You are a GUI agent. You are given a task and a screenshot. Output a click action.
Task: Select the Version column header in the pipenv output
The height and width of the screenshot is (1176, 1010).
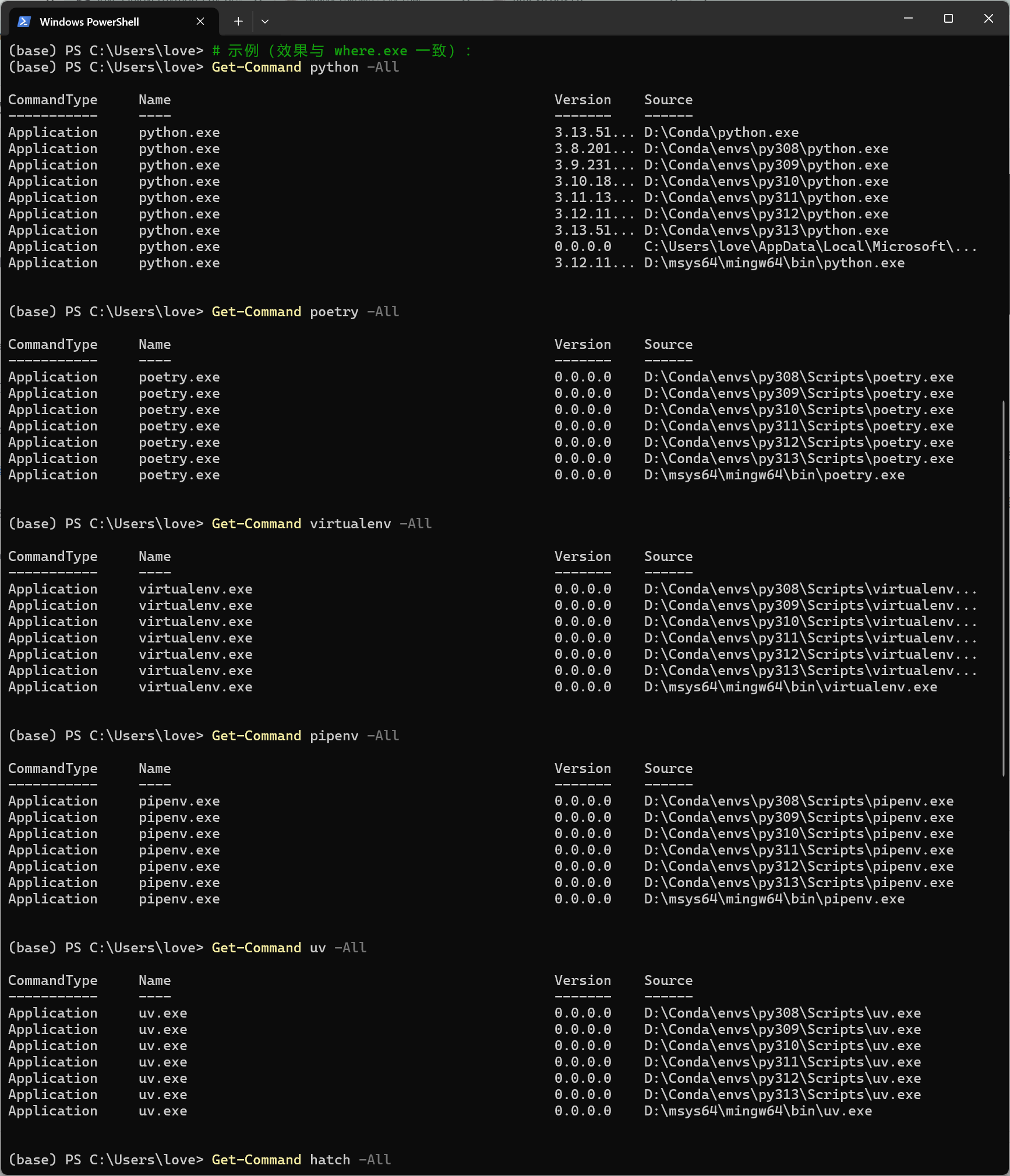coord(582,768)
